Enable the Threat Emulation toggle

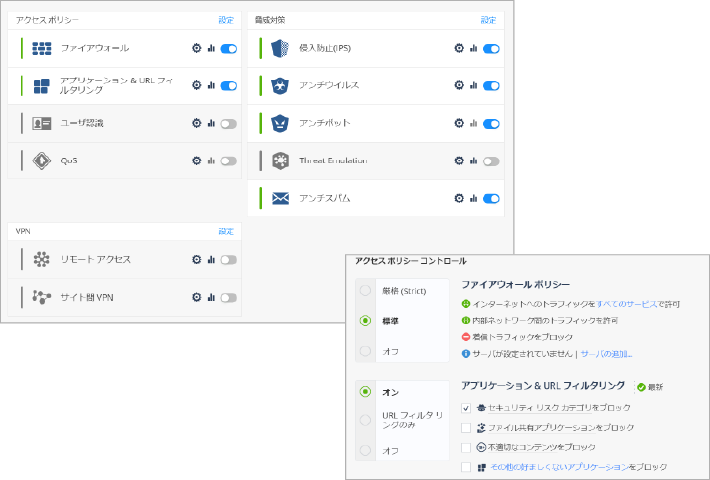pyautogui.click(x=490, y=161)
